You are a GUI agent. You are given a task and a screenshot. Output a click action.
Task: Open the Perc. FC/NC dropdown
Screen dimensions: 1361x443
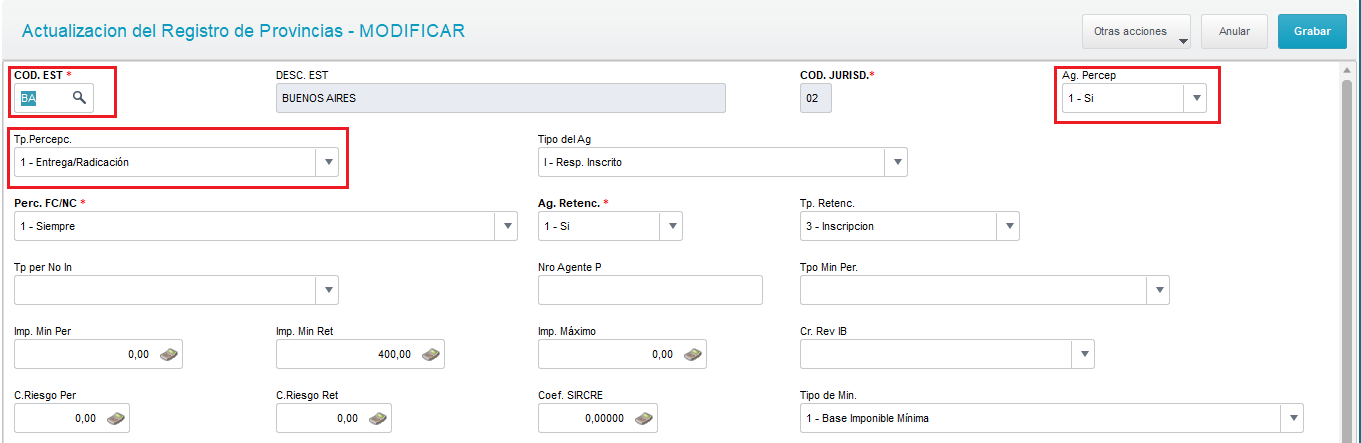[506, 226]
